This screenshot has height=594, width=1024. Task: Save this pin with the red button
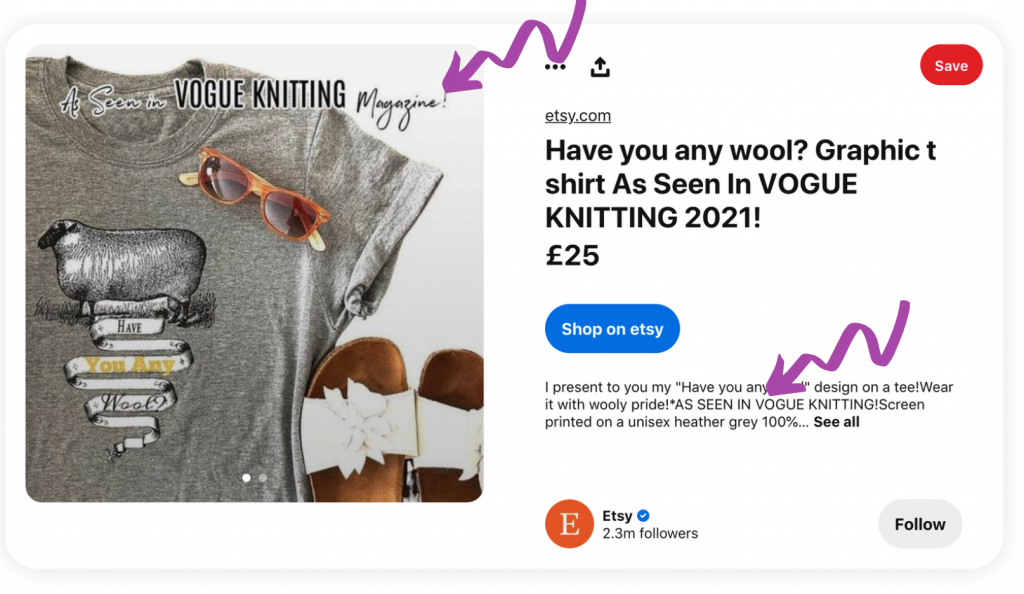coord(951,65)
